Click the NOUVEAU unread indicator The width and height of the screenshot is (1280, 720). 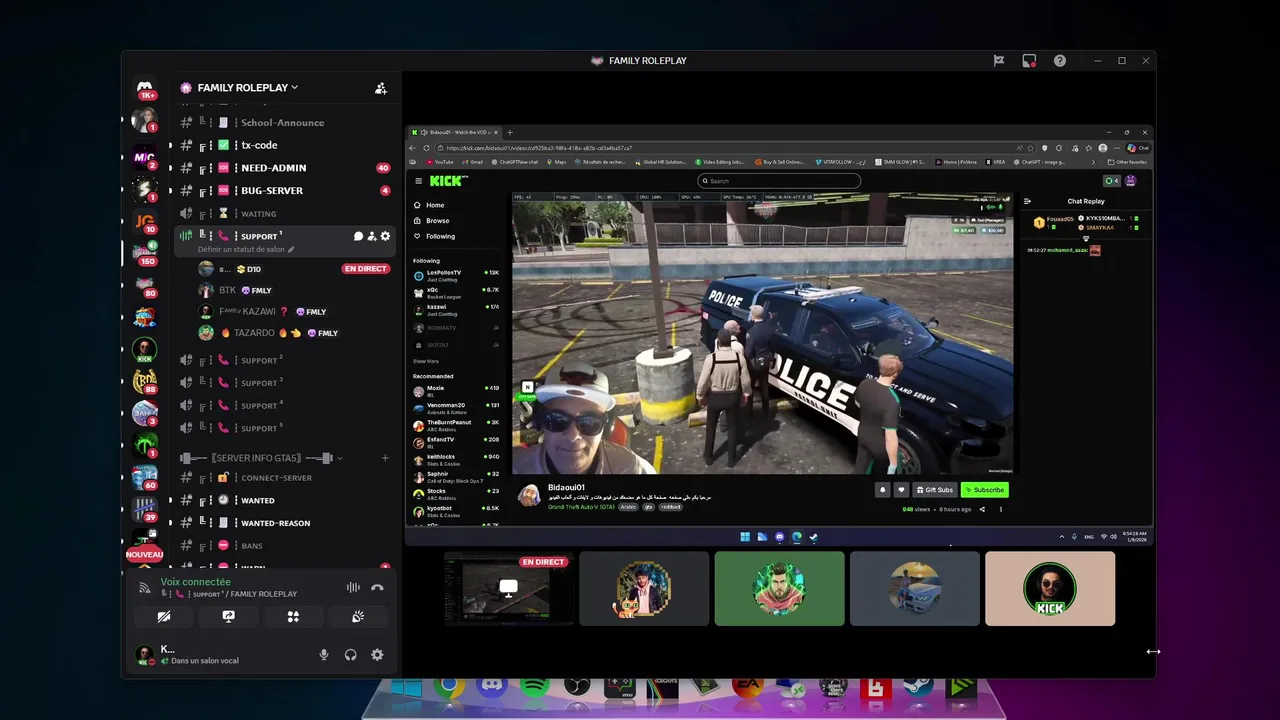(145, 554)
